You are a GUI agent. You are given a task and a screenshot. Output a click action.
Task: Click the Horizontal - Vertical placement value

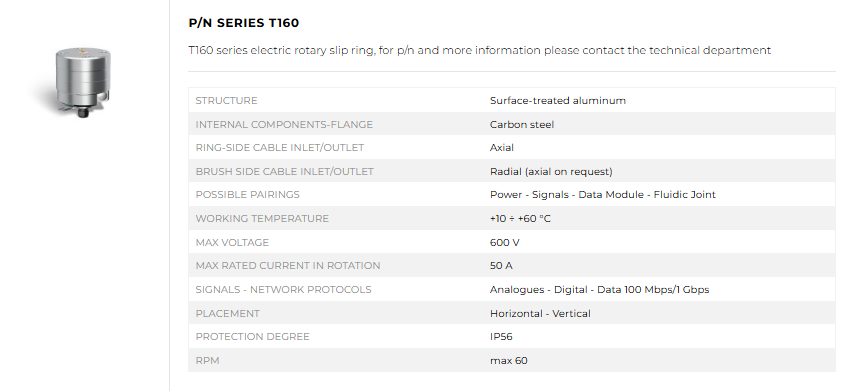coord(540,314)
